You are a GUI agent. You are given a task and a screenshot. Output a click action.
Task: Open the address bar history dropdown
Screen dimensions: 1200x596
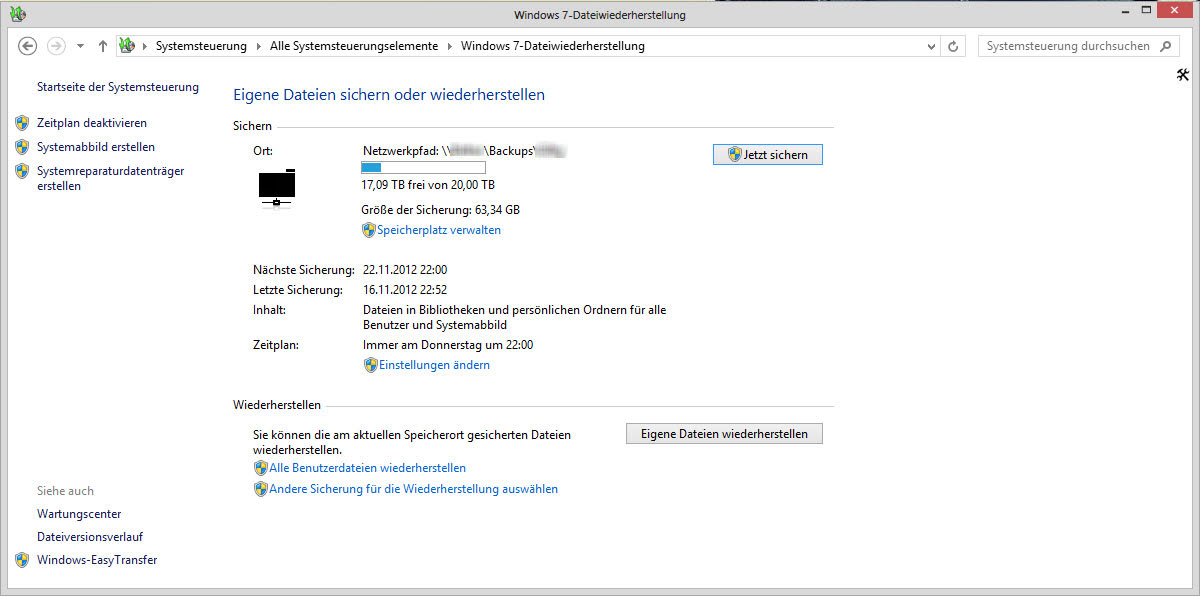(x=932, y=47)
